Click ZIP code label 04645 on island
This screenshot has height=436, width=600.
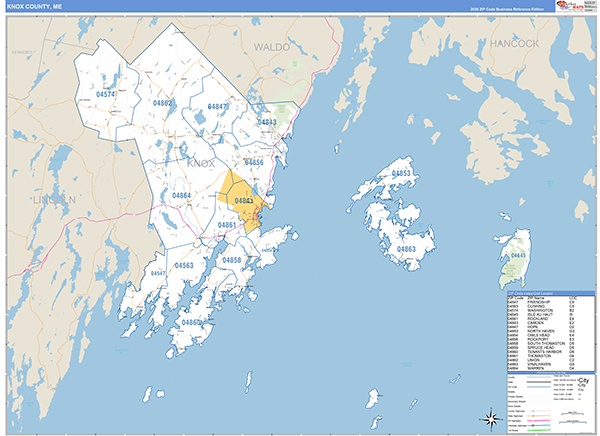518,255
